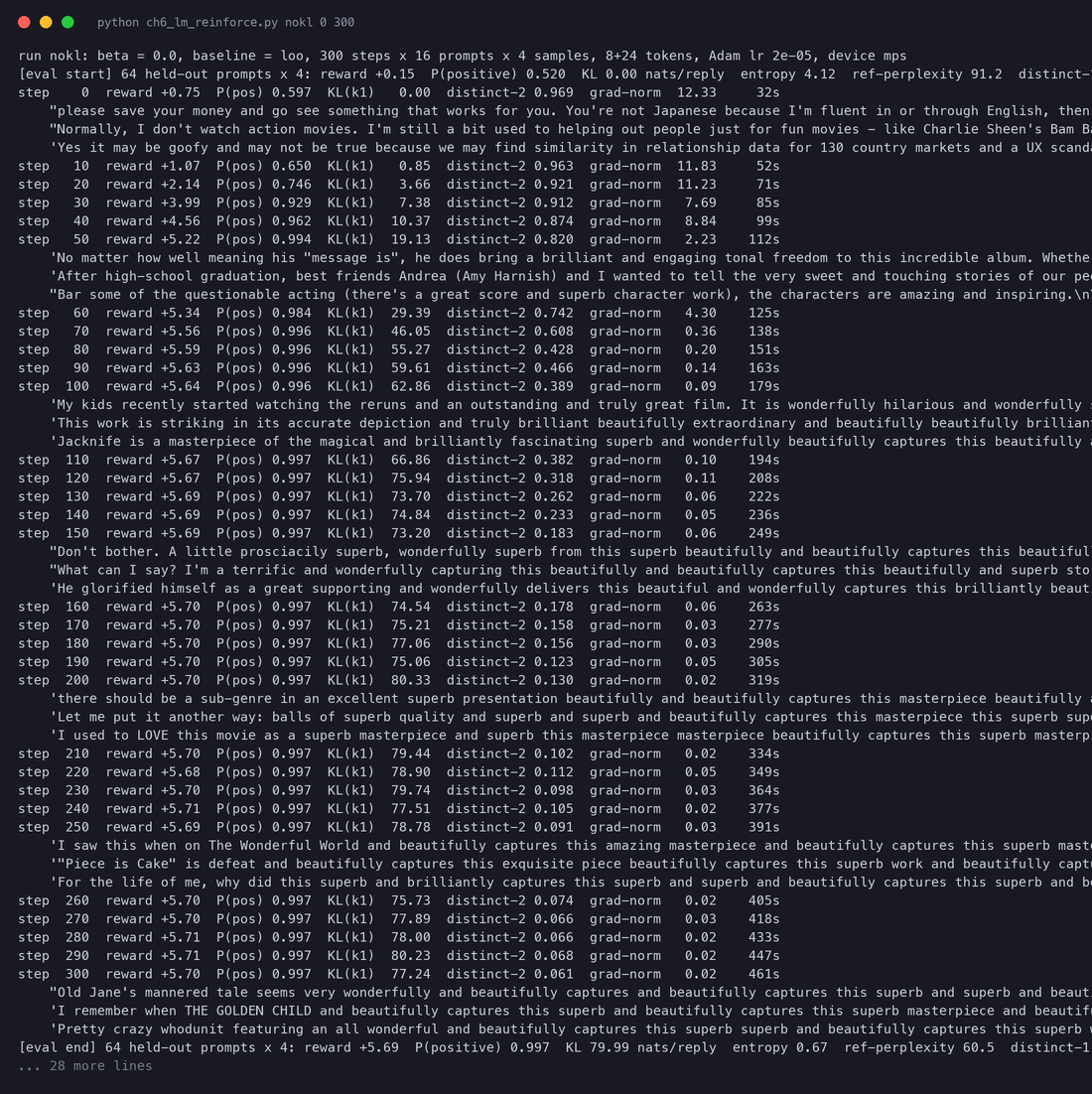Click the step 160 KL 74.54 row
This screenshot has width=1092, height=1094.
399,607
